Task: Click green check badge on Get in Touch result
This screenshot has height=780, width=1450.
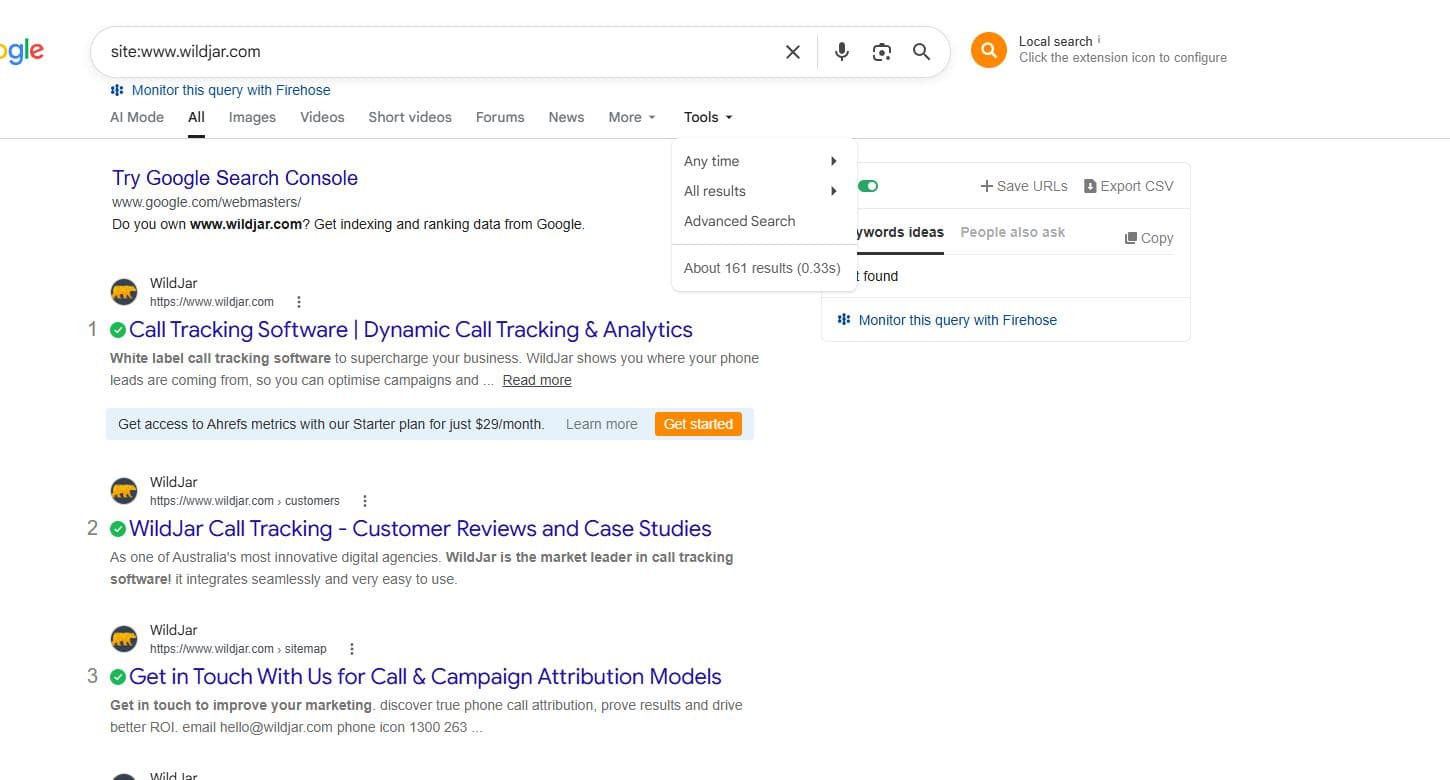Action: 118,677
